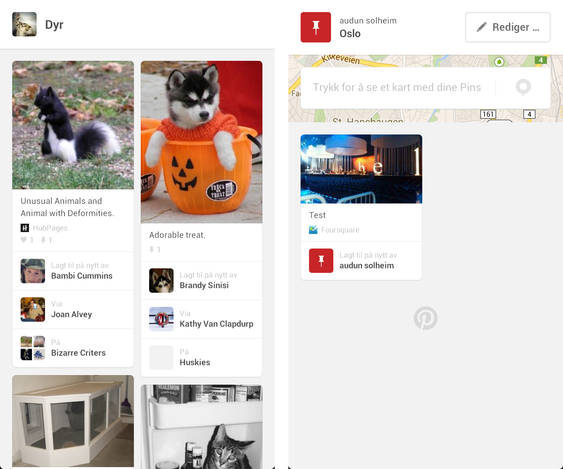
Task: Open the Bizarre Criters board
Action: click(78, 353)
